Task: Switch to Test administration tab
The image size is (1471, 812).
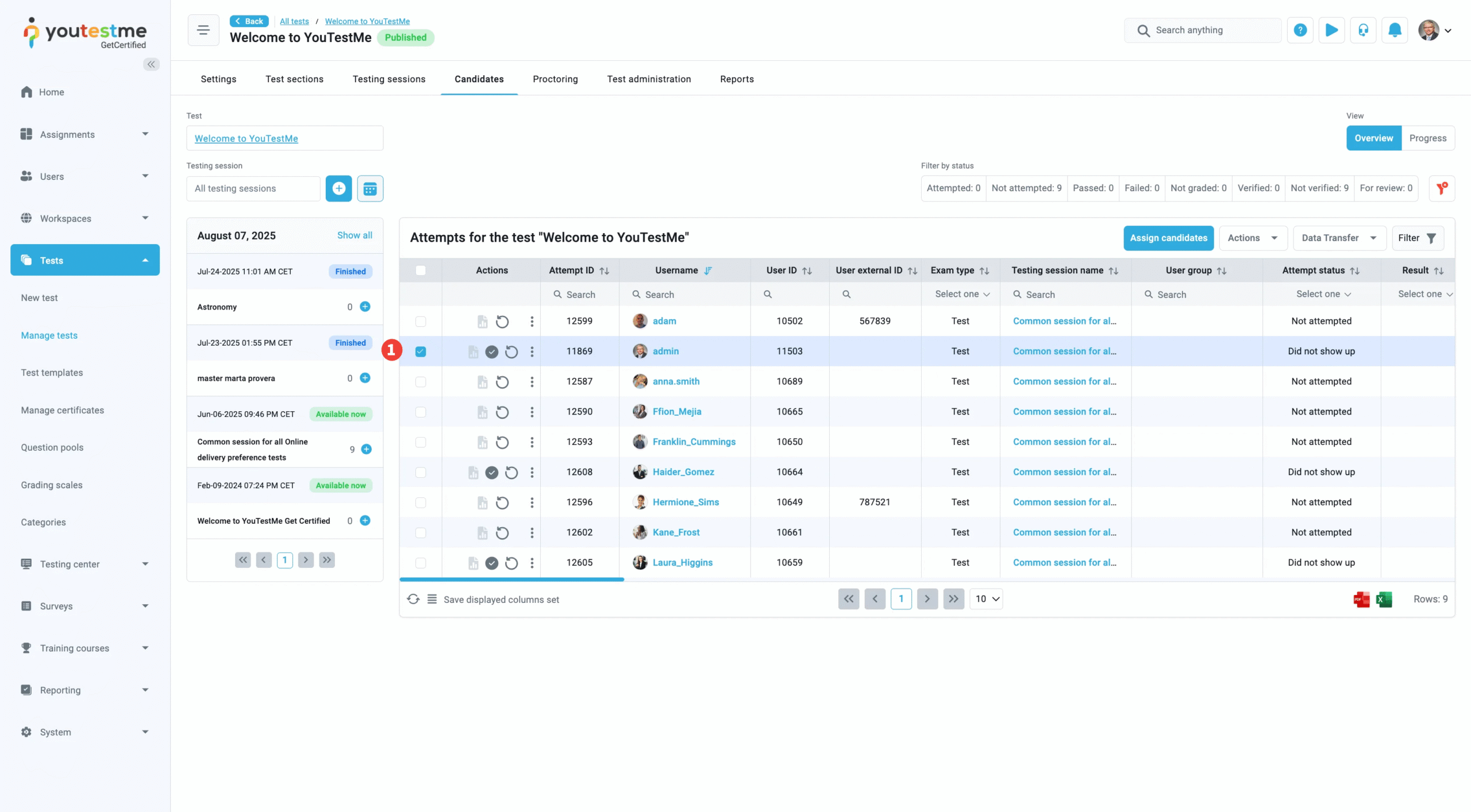Action: click(x=649, y=79)
